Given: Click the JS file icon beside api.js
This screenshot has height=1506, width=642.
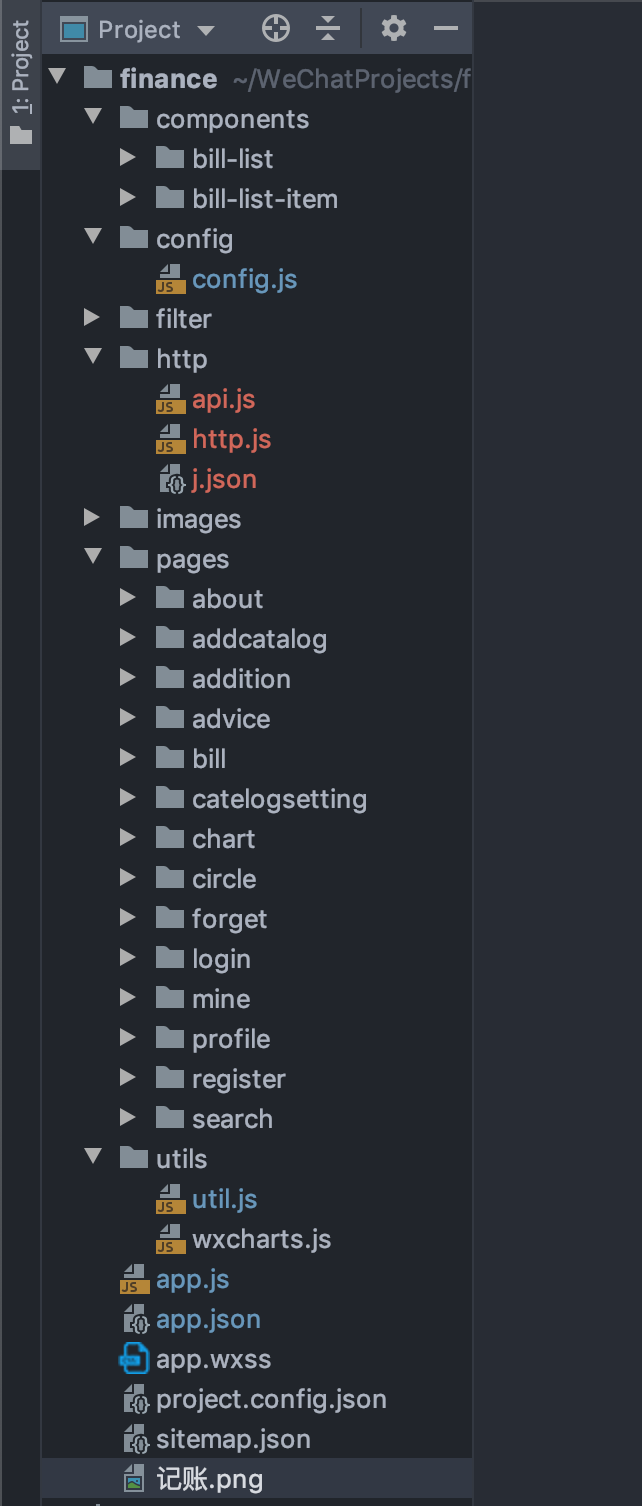Looking at the screenshot, I should pos(170,399).
